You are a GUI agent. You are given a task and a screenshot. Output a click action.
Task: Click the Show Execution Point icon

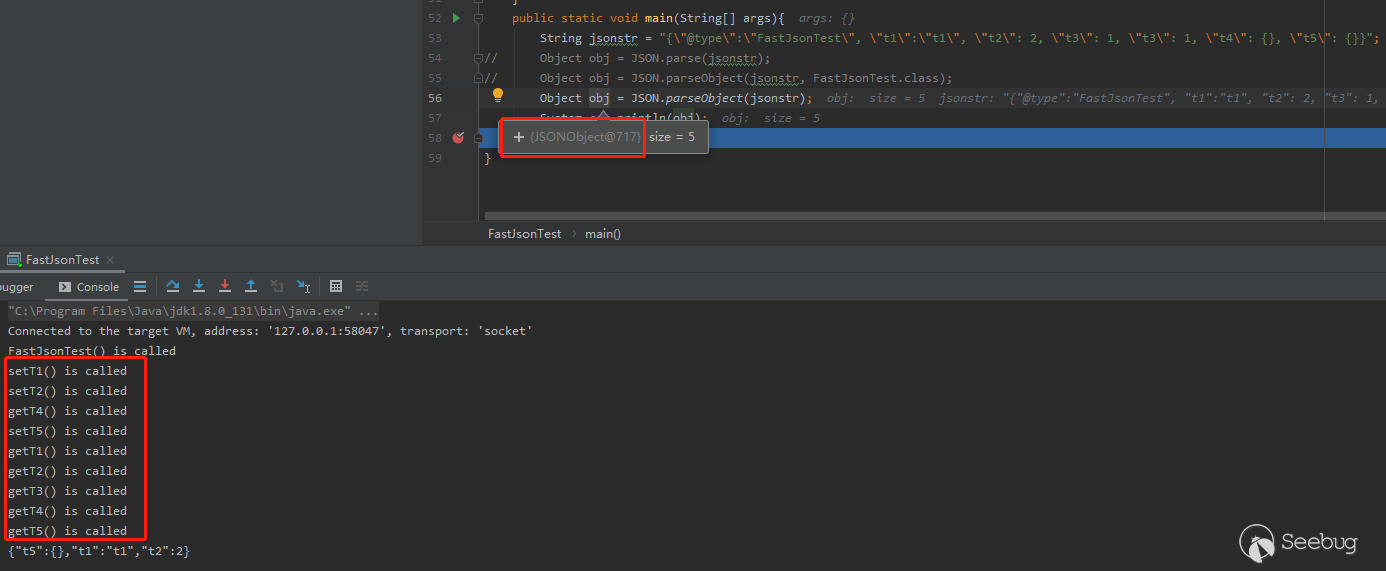[x=140, y=286]
